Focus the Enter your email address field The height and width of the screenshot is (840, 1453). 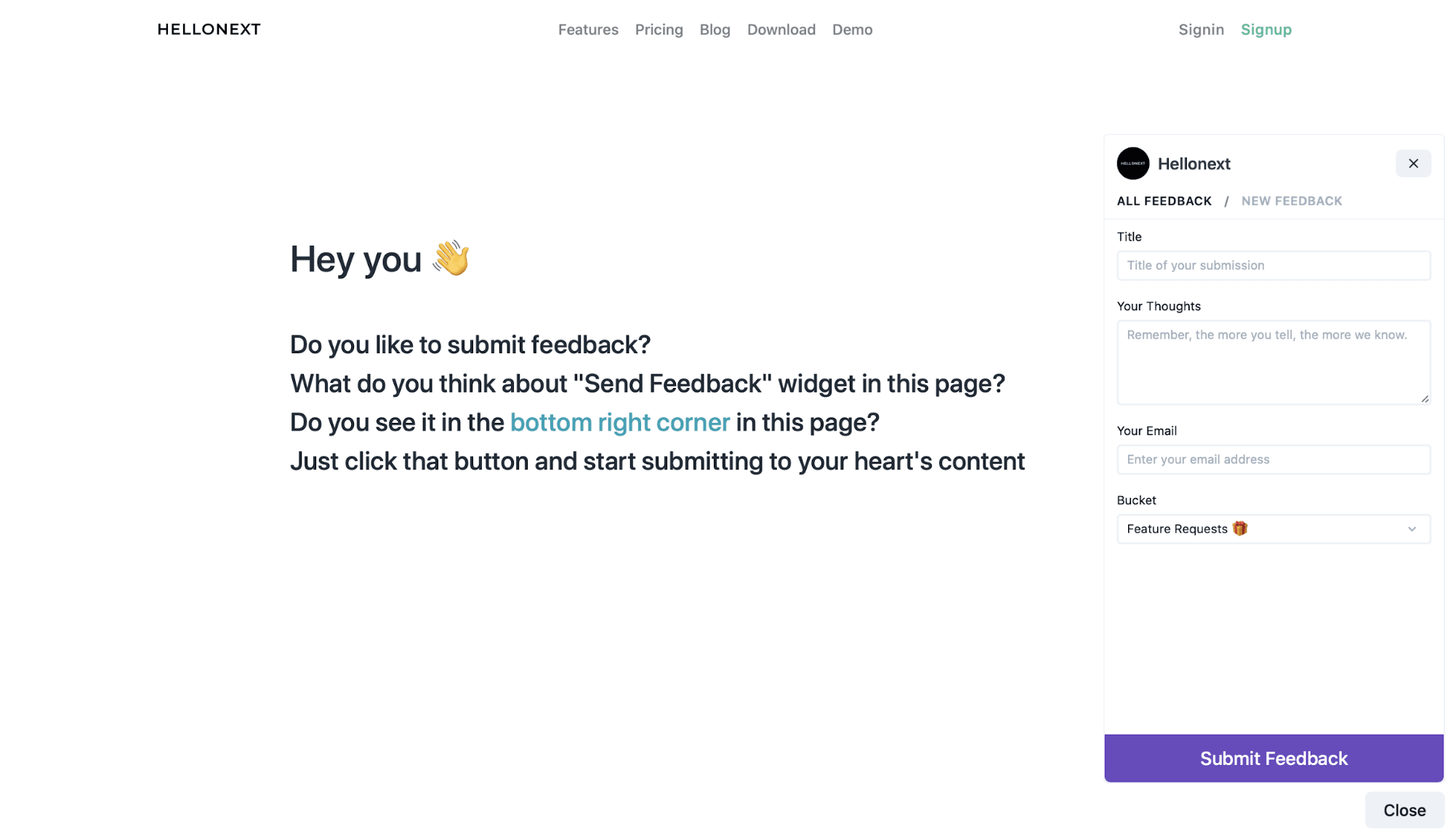[1273, 459]
